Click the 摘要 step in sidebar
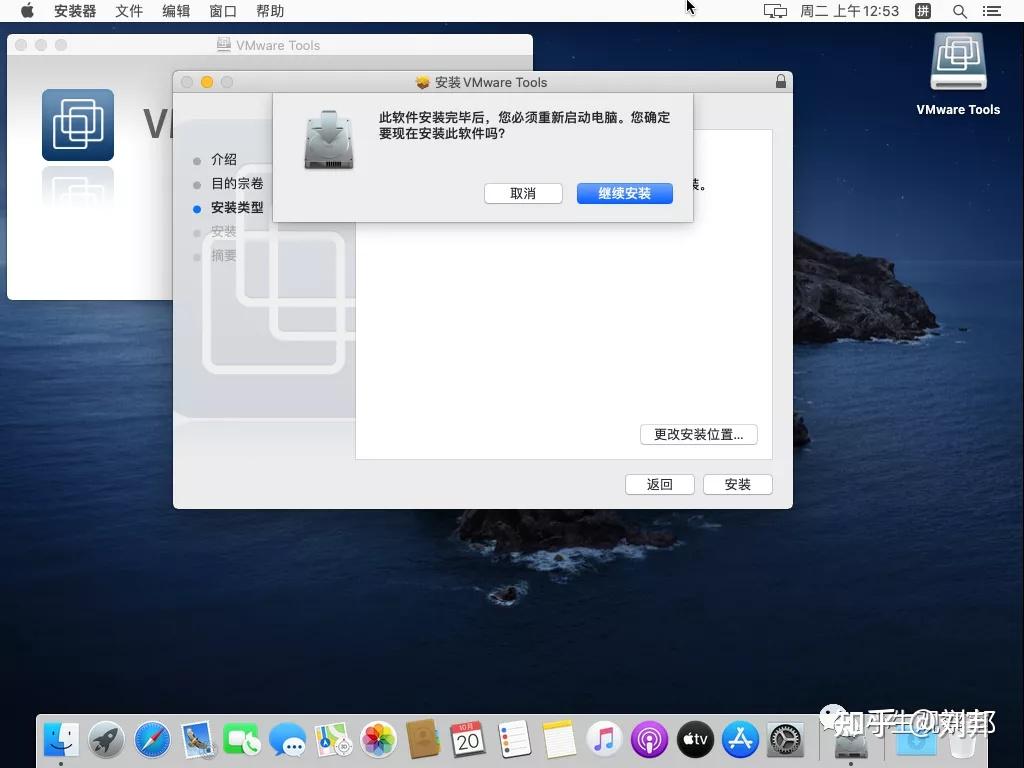The image size is (1024, 768). coord(223,255)
